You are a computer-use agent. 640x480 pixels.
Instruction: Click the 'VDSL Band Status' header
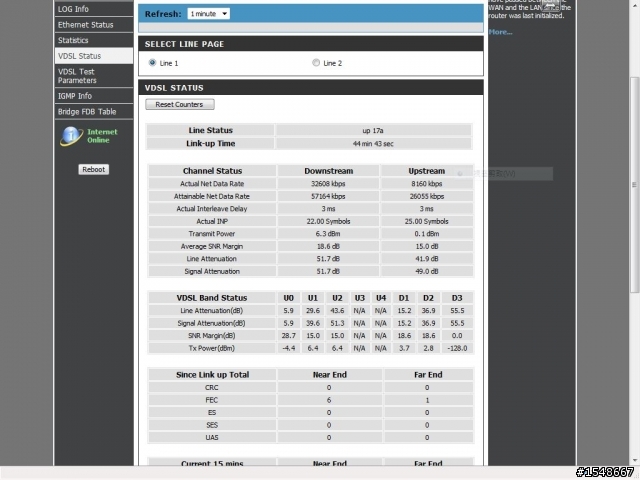[x=212, y=298]
